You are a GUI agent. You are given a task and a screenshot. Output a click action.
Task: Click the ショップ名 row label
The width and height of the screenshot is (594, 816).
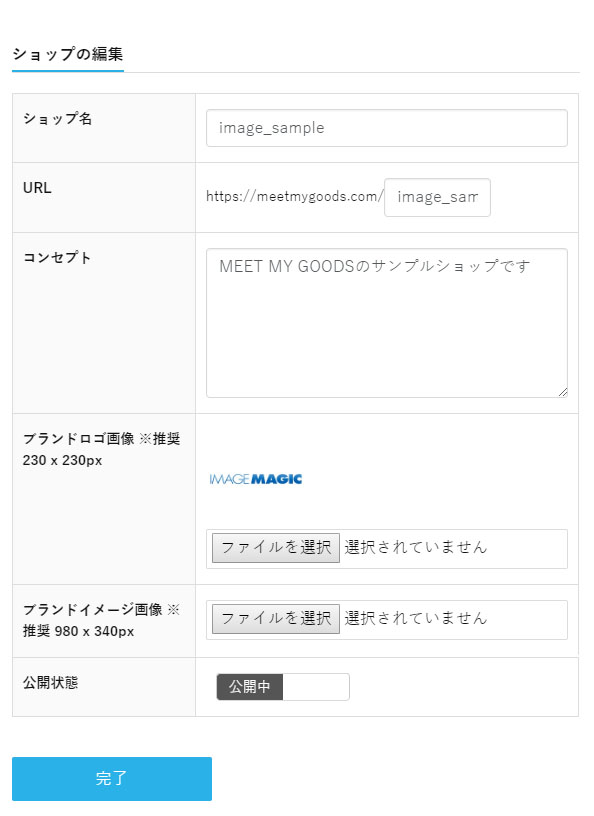coord(57,119)
